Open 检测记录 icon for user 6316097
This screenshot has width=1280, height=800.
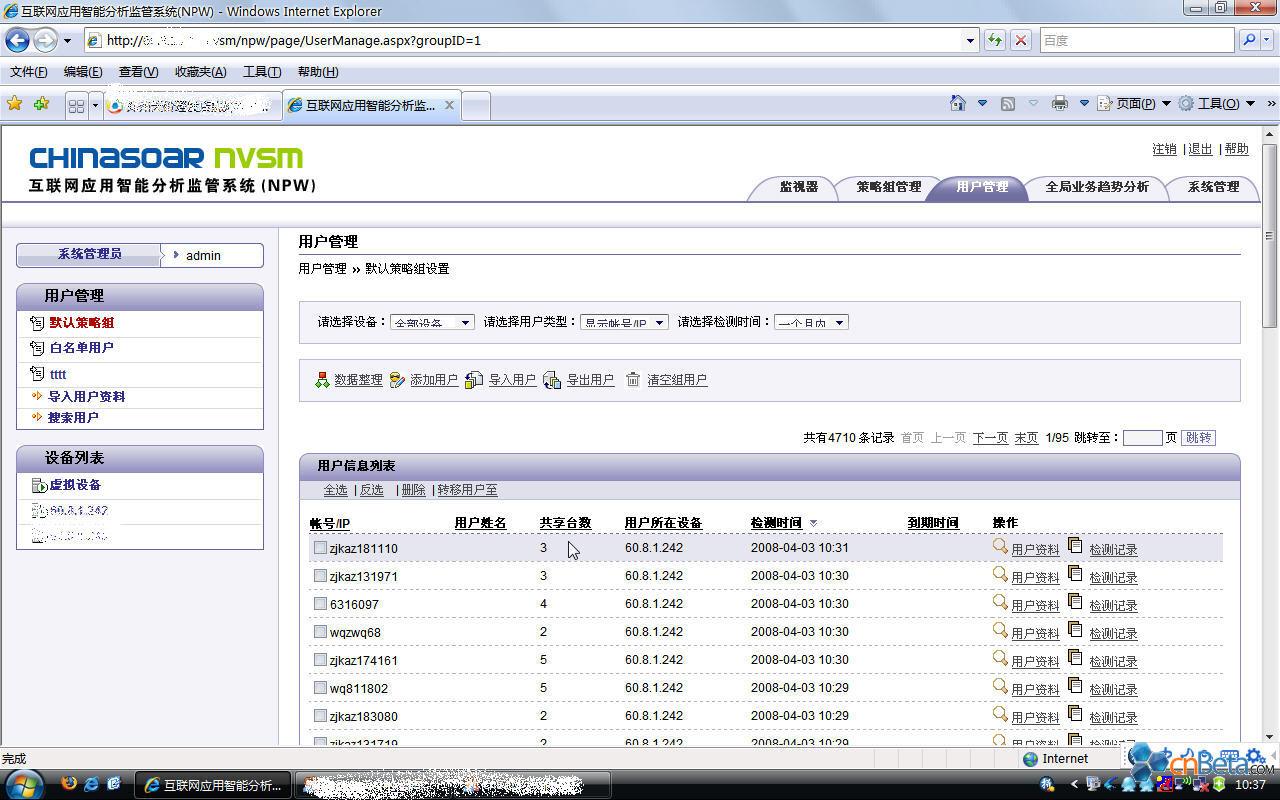pyautogui.click(x=1075, y=602)
